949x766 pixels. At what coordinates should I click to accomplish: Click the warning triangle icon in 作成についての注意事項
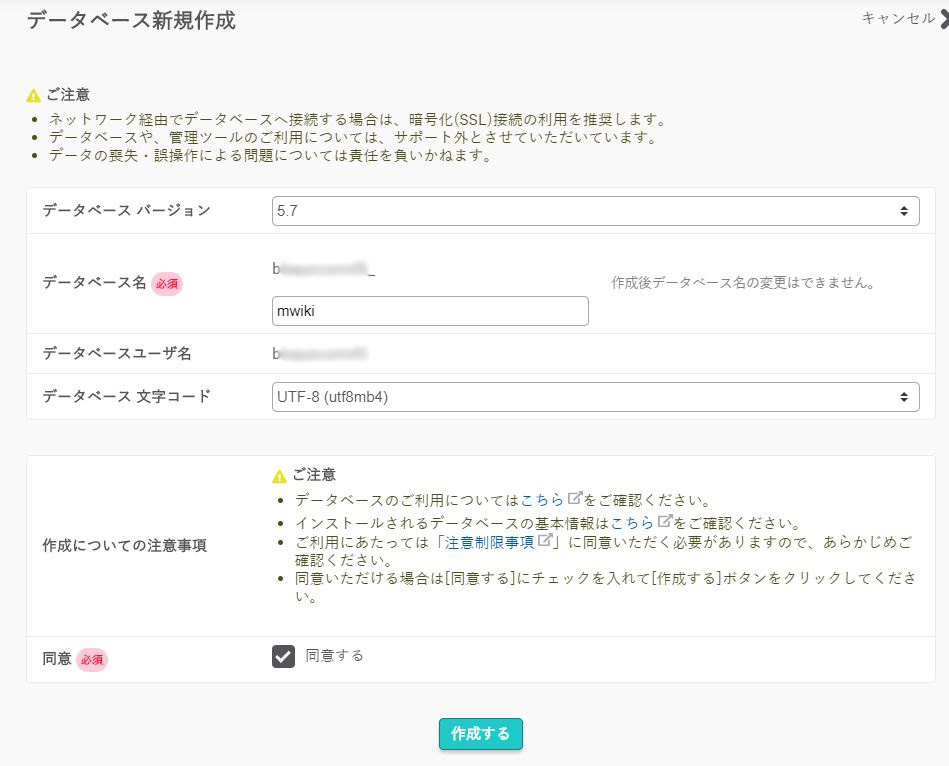(x=280, y=476)
